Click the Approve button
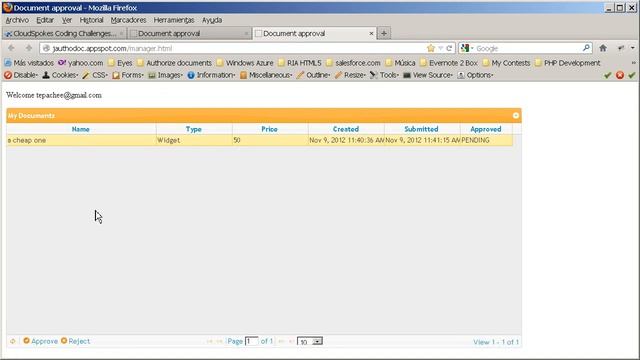Viewport: 640px width, 360px height. click(x=40, y=341)
